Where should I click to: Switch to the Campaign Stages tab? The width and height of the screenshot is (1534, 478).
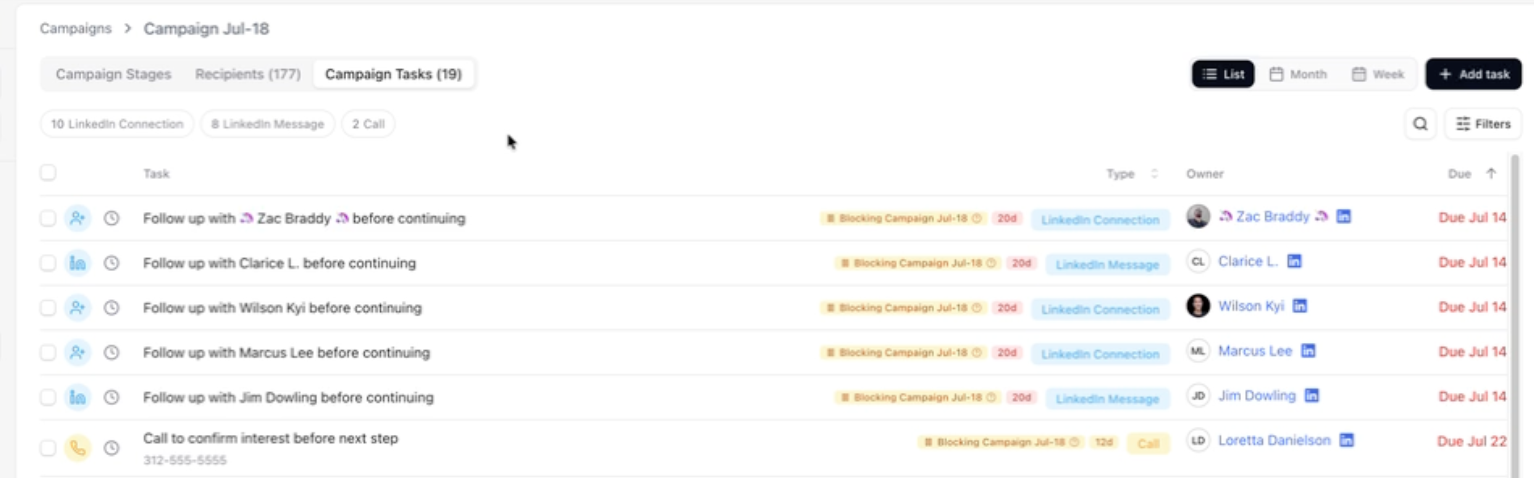click(113, 74)
